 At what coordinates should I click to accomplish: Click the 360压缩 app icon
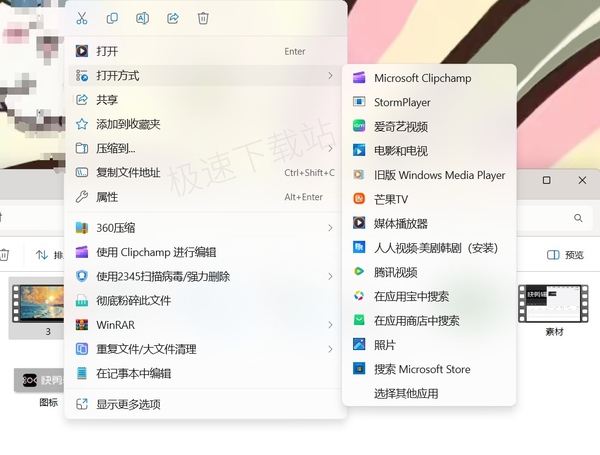(82, 228)
